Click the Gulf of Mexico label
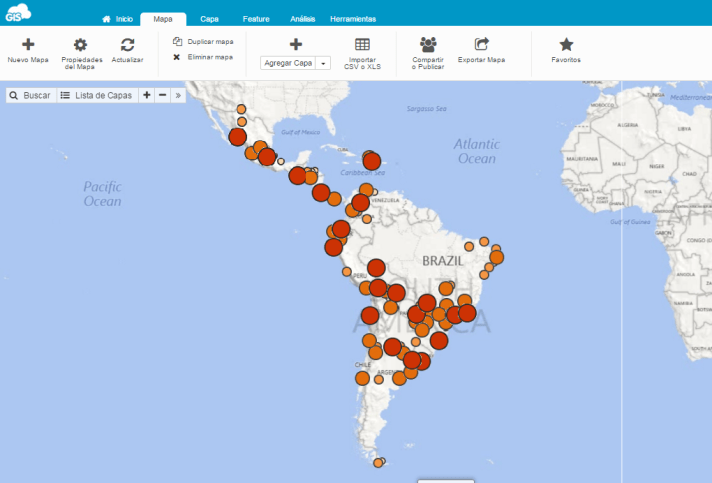This screenshot has width=712, height=483. [x=301, y=132]
